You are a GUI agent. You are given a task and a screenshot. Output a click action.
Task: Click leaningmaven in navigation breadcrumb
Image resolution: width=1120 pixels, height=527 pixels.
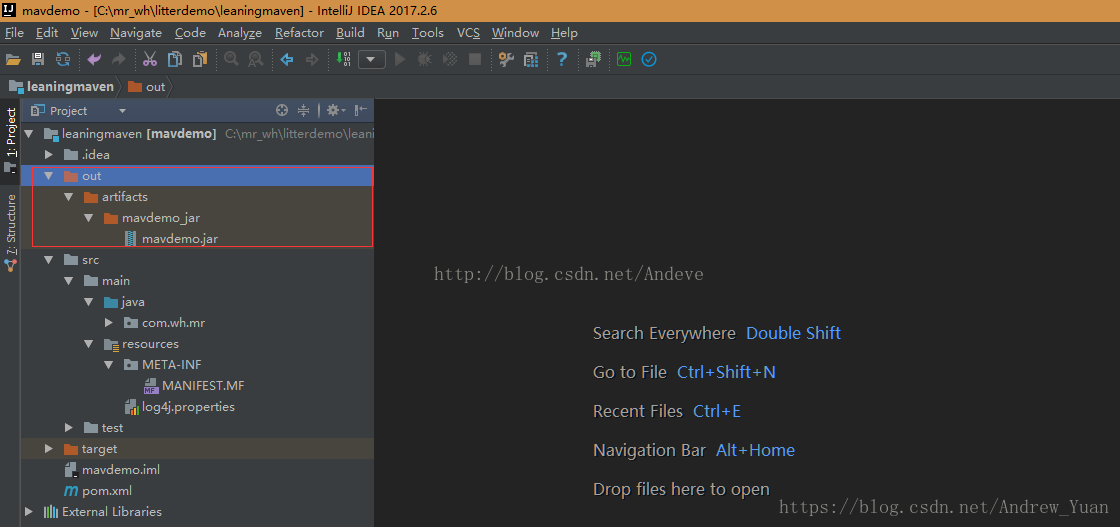click(x=61, y=86)
